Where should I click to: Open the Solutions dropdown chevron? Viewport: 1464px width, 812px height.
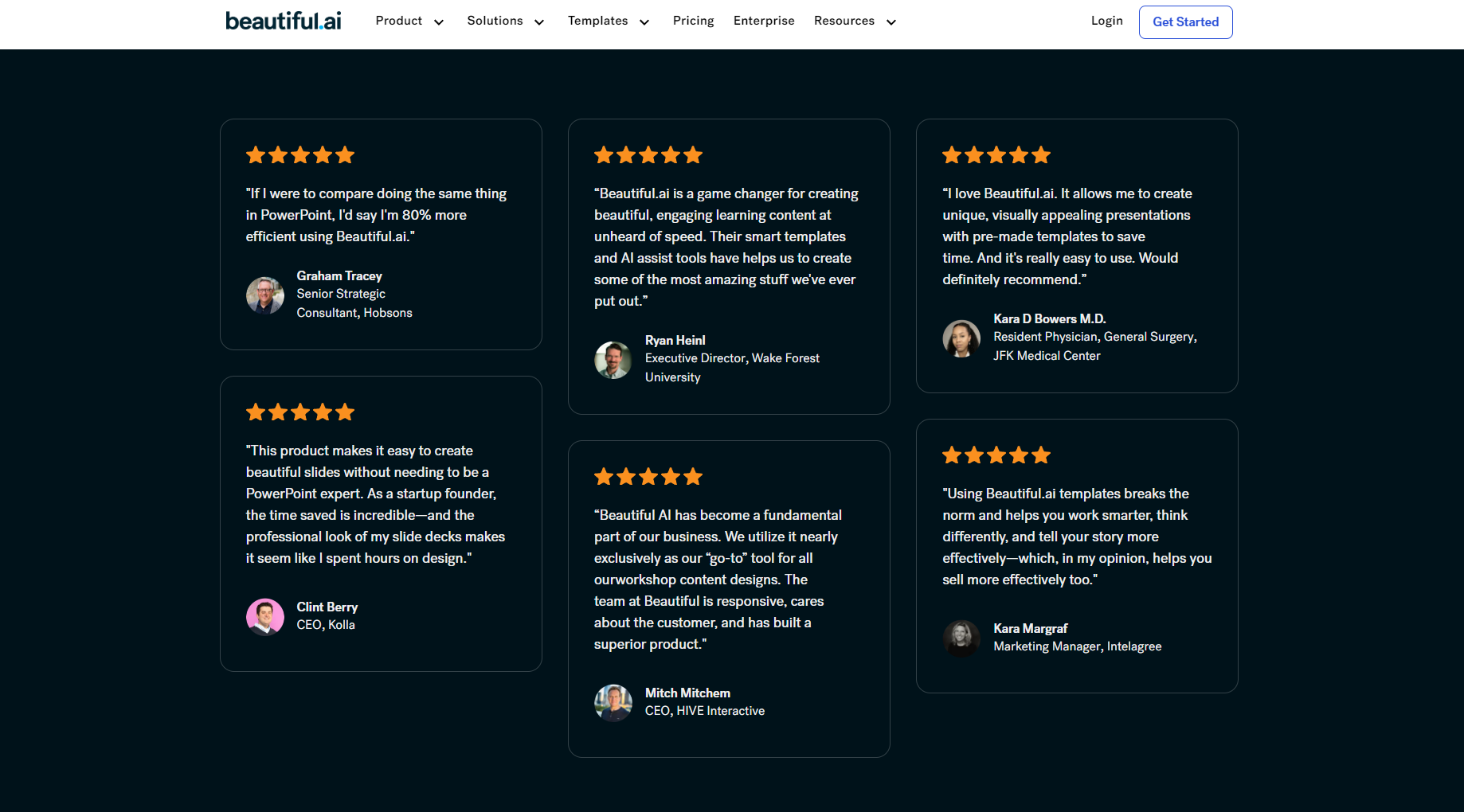[539, 22]
